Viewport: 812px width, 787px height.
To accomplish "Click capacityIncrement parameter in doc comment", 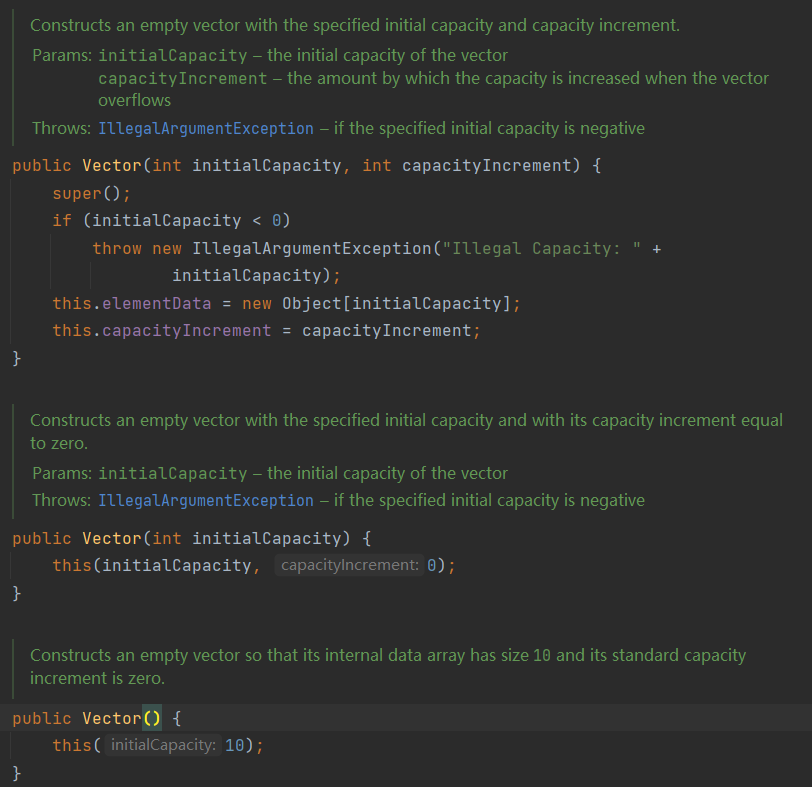I will (183, 79).
